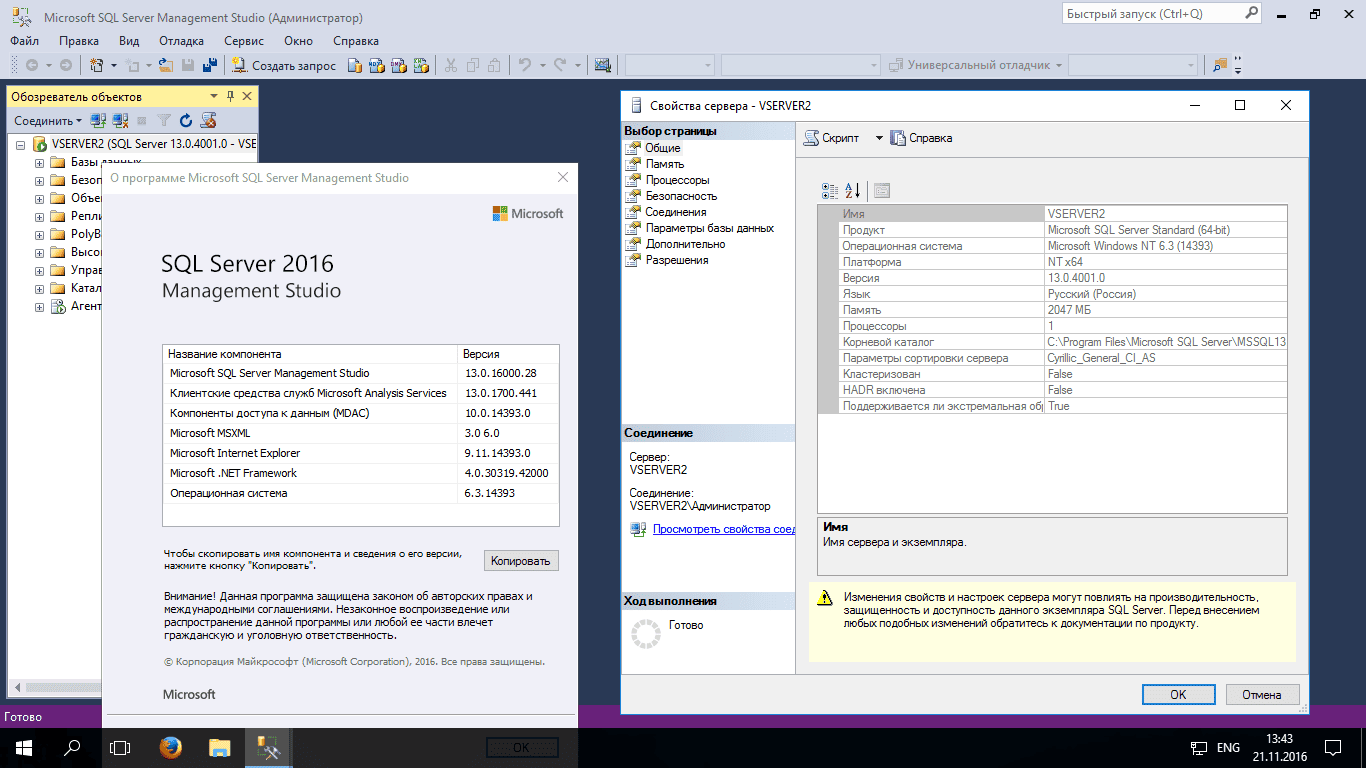Click Refresh icon in Object Explorer toolbar

(186, 120)
